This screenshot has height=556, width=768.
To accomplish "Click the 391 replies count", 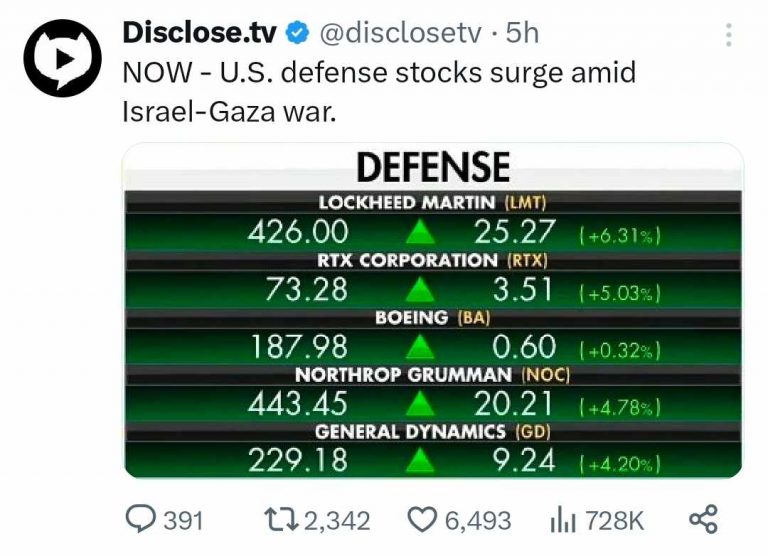I will (183, 521).
